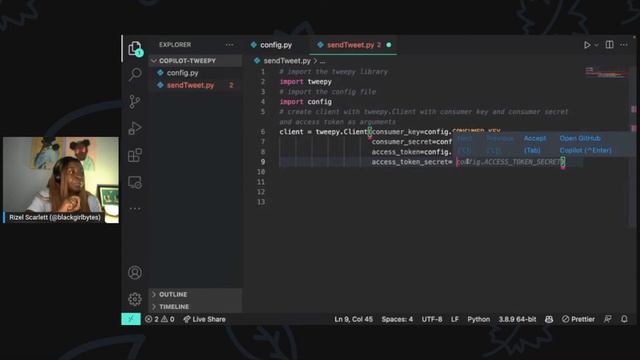Click the breadcrumb ellipsis symbol
The image size is (640, 360).
(322, 61)
